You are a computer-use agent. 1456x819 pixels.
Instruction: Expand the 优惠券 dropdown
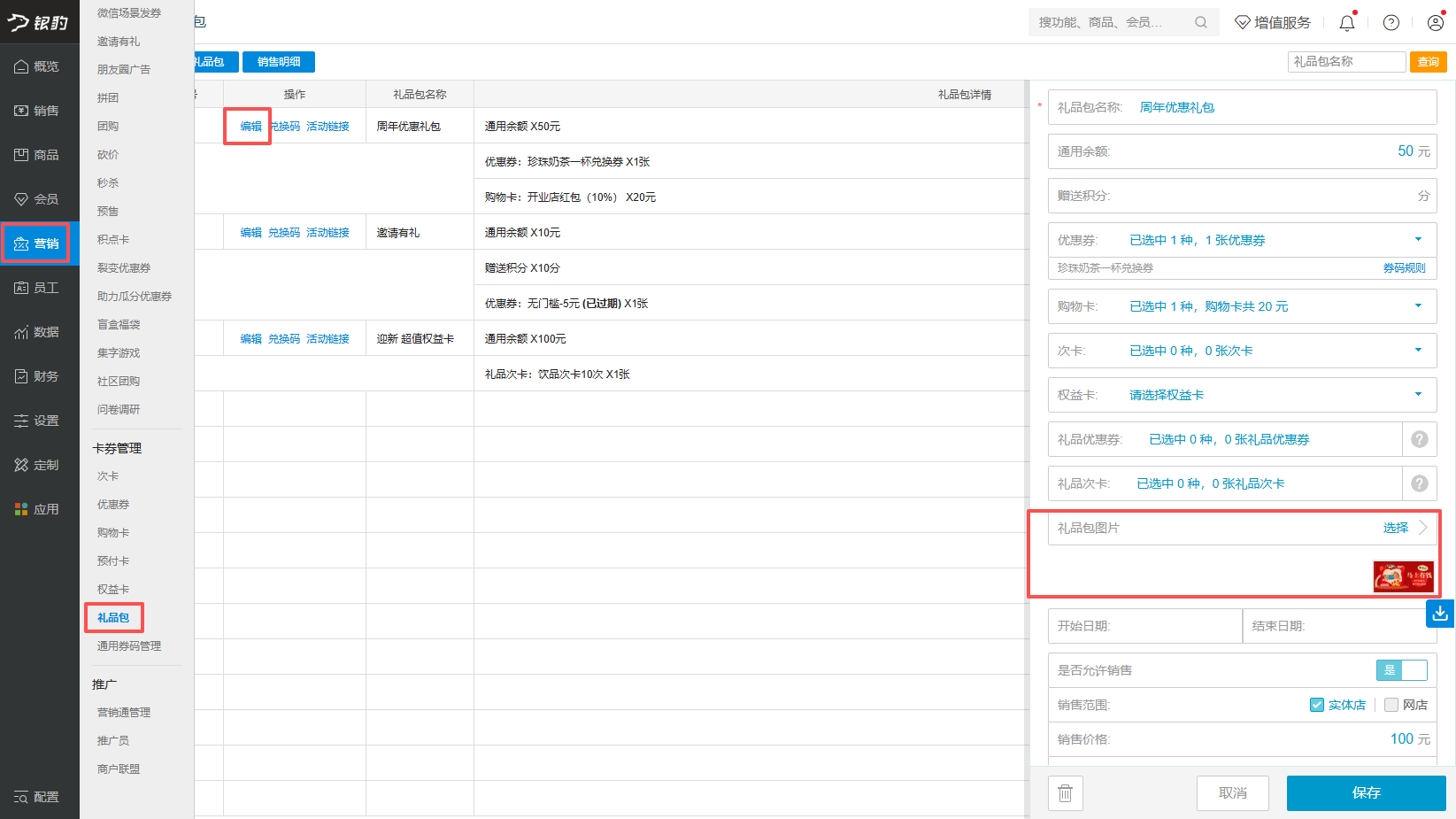(x=1418, y=240)
